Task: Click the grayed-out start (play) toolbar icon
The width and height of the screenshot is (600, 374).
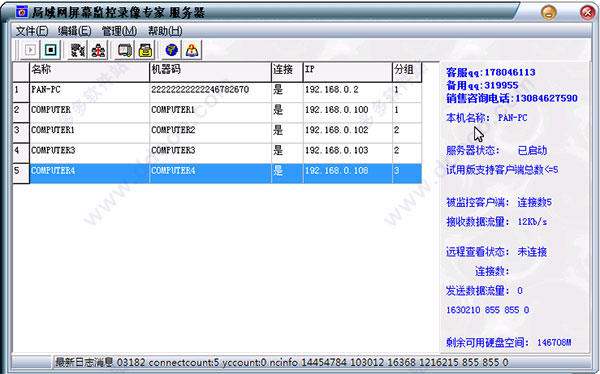Action: 30,50
